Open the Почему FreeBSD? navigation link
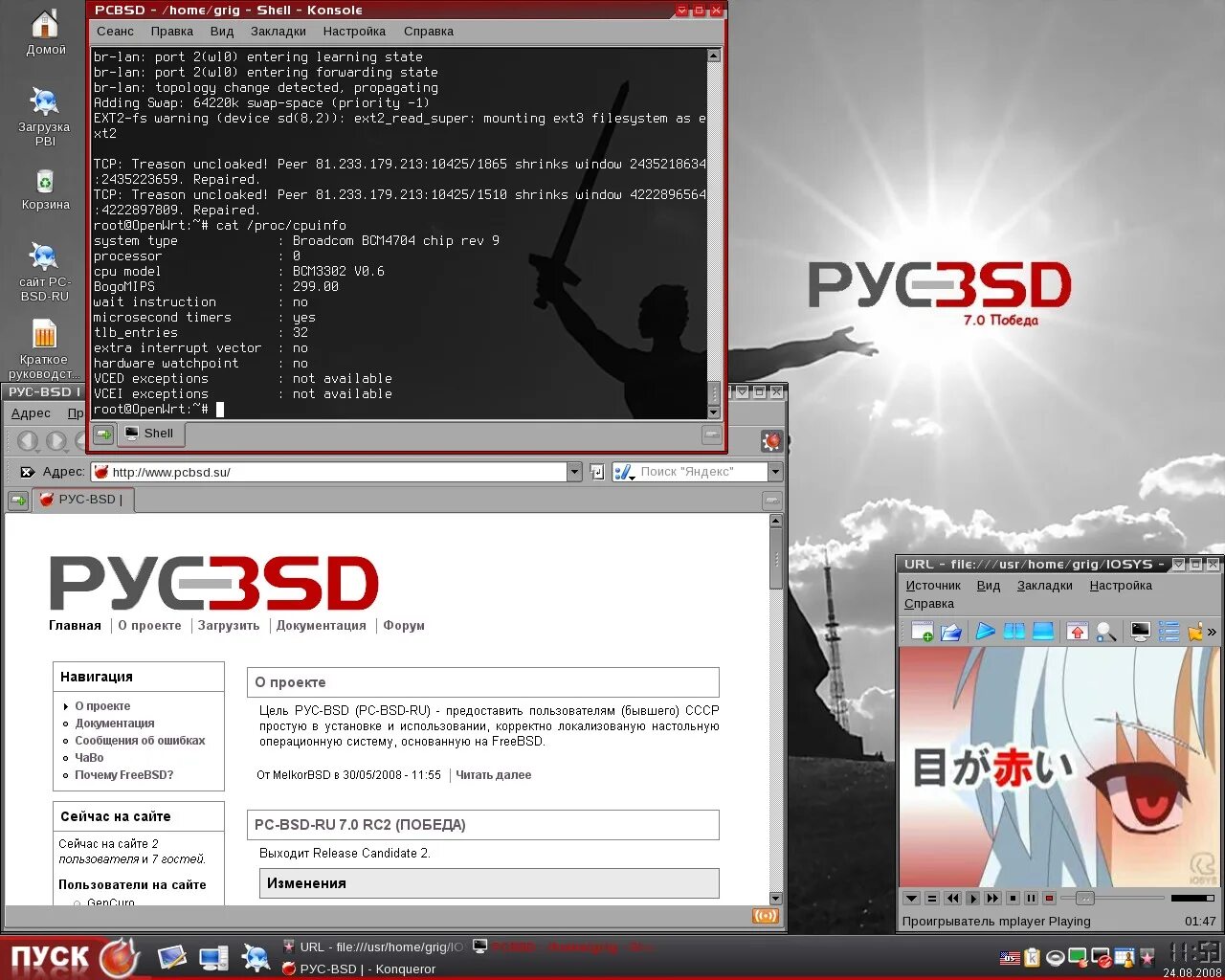This screenshot has width=1225, height=980. tap(124, 775)
